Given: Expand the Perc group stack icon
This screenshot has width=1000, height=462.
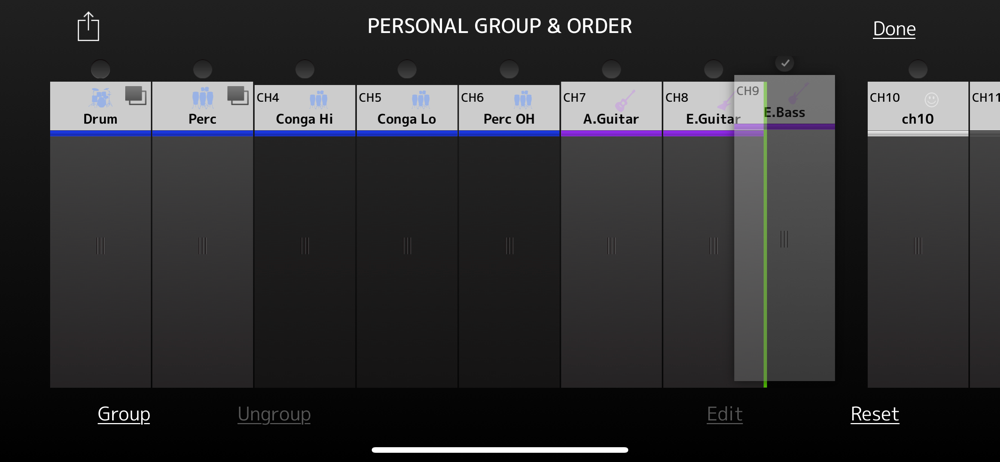Looking at the screenshot, I should (x=238, y=96).
